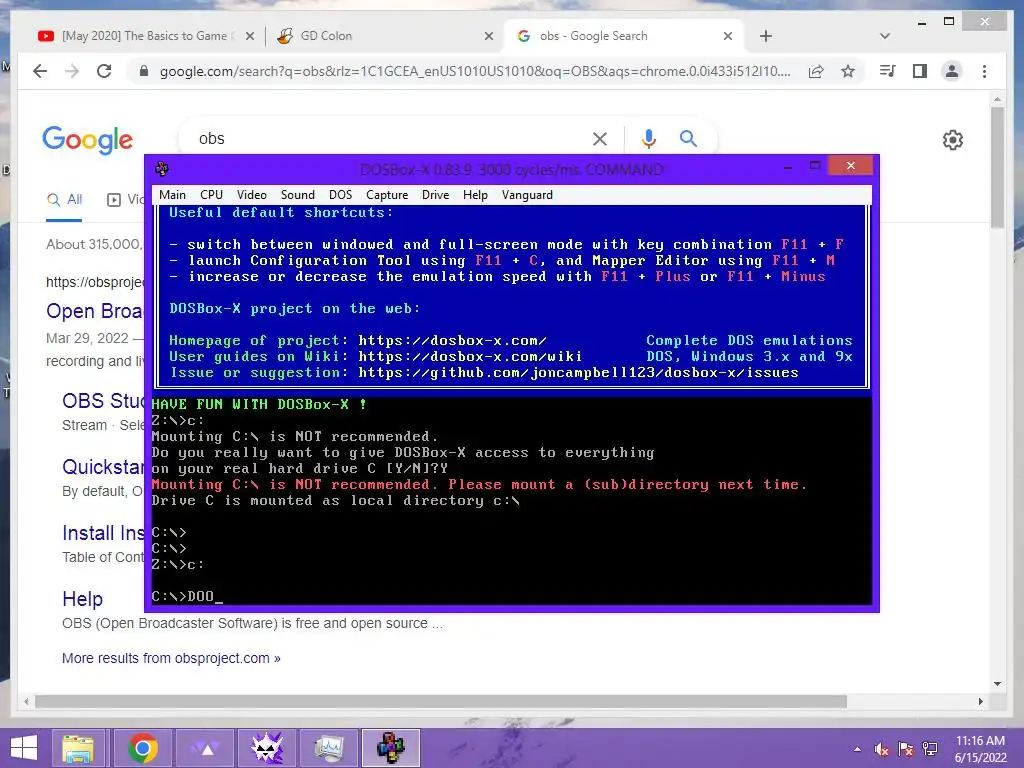Open the Drive menu in DOSBox-X
Image resolution: width=1024 pixels, height=768 pixels.
click(436, 195)
